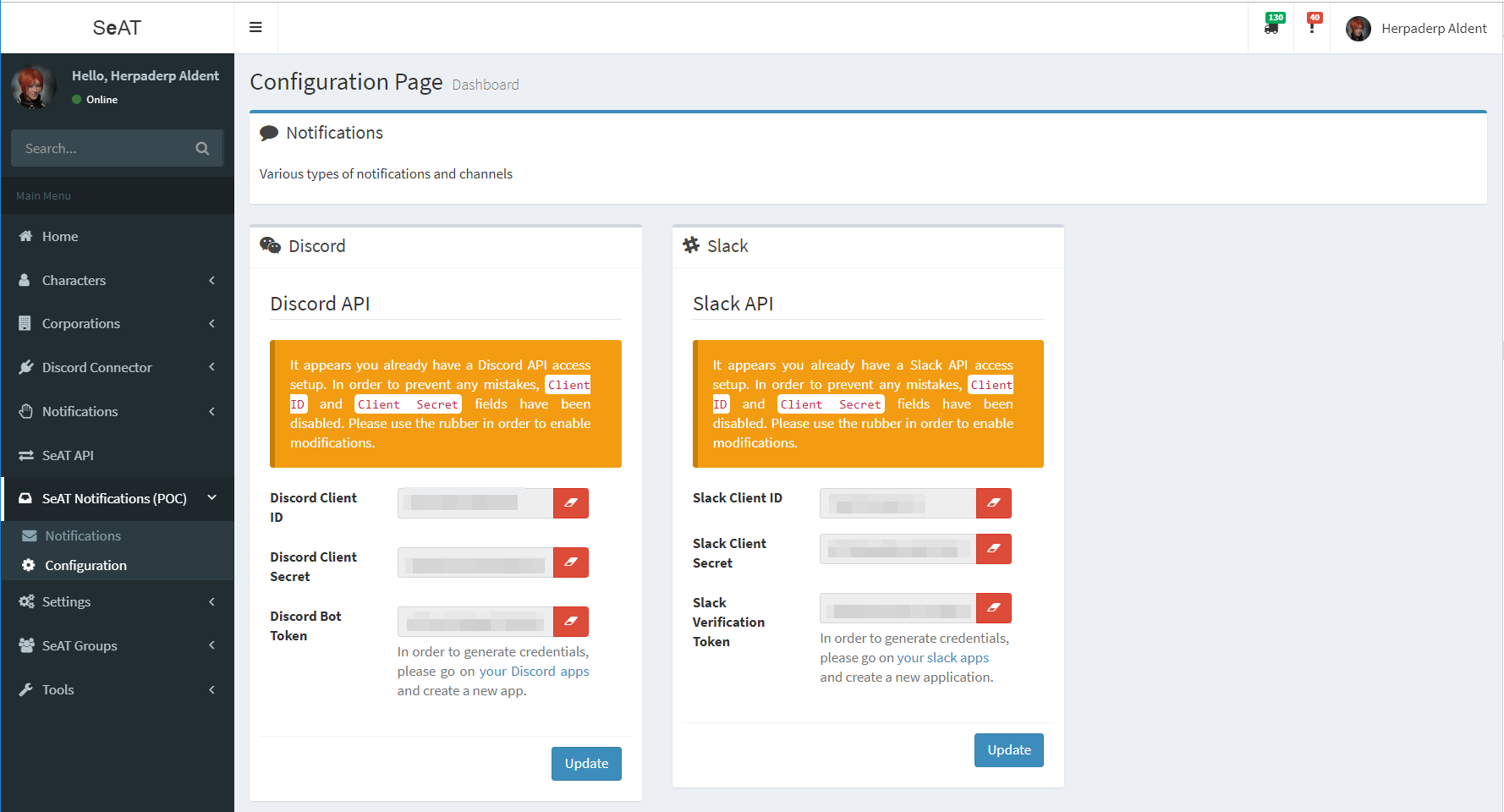The image size is (1504, 812).
Task: Click the Discord Connector plug icon
Action: 25,367
